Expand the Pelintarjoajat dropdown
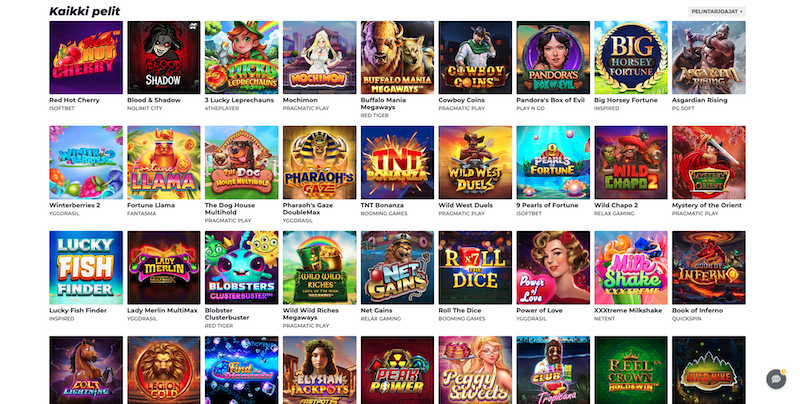The height and width of the screenshot is (404, 800). (x=716, y=11)
